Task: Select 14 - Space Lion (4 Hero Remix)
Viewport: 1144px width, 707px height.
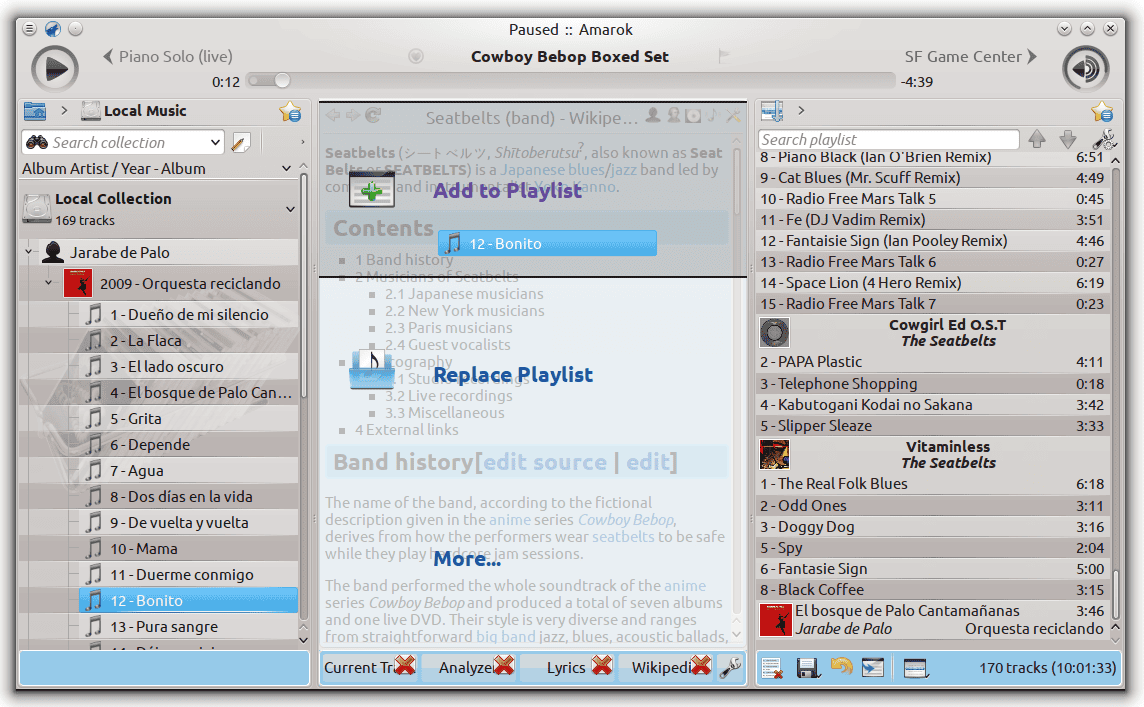Action: pos(933,283)
